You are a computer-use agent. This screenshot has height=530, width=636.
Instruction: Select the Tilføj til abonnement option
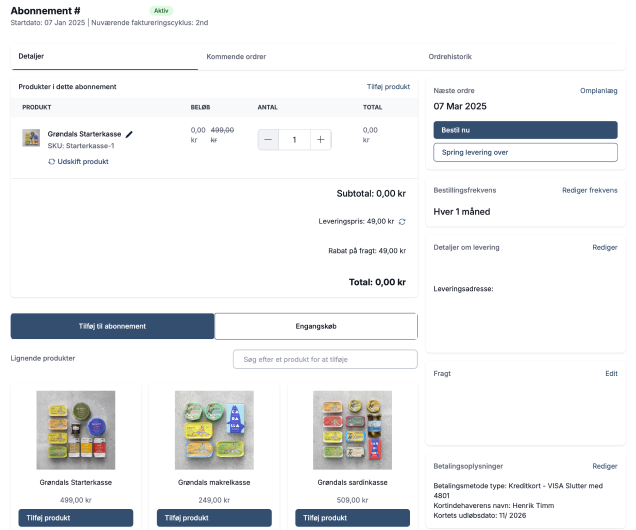[112, 326]
